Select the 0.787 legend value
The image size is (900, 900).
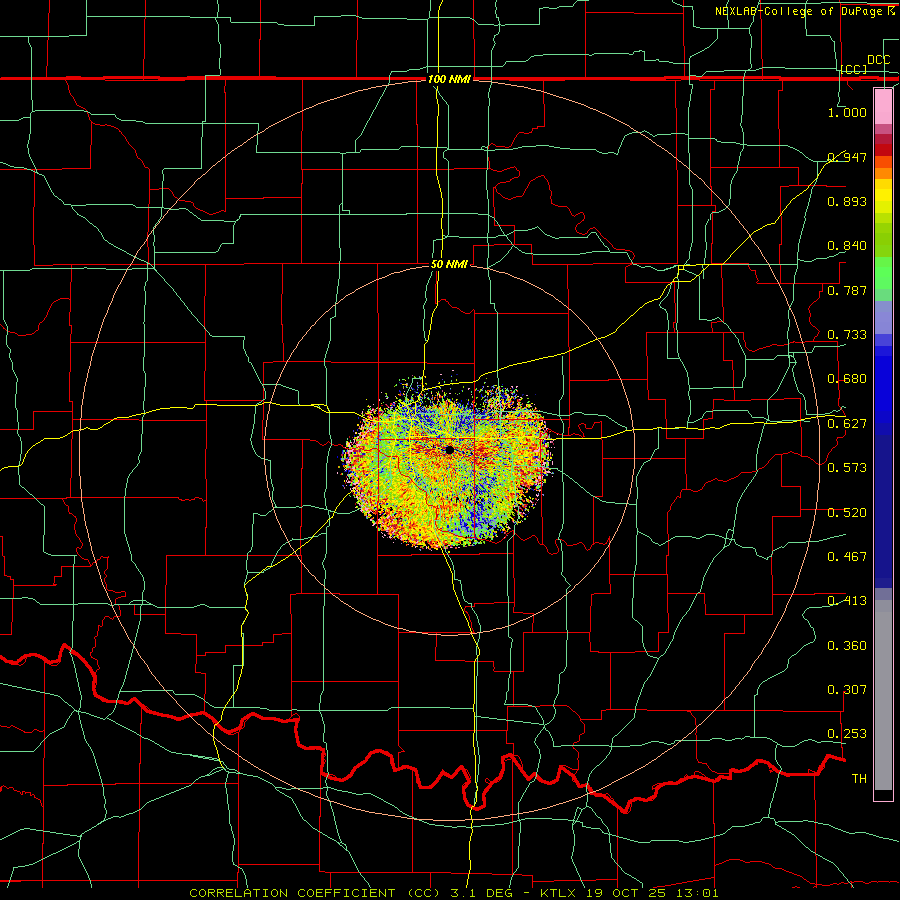(847, 290)
